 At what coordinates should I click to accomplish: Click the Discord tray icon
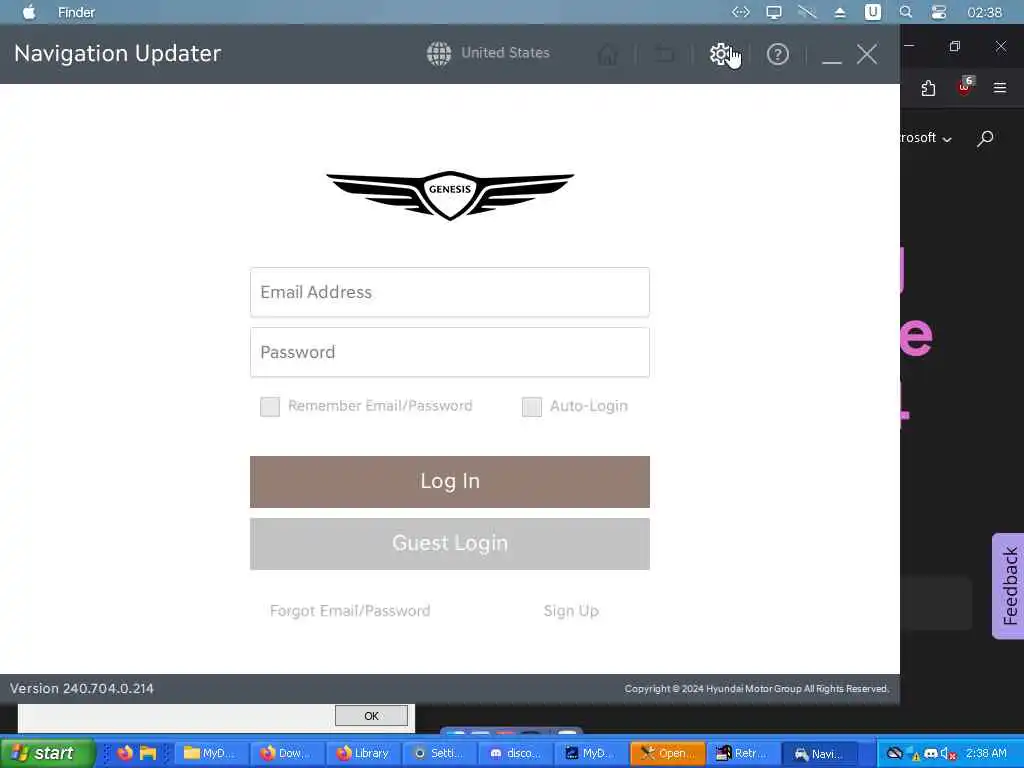[x=931, y=754]
